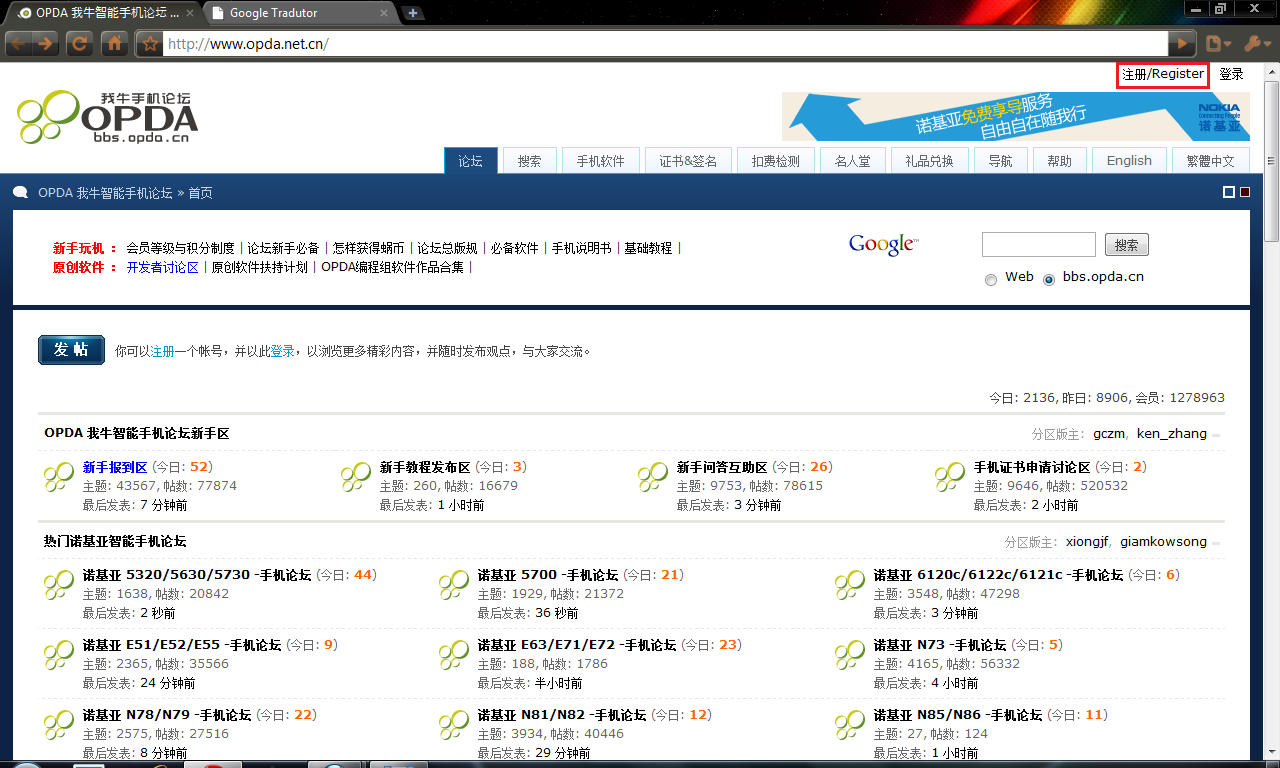Click the icon beside 诺基亚 N78/N79 forum

[59, 725]
